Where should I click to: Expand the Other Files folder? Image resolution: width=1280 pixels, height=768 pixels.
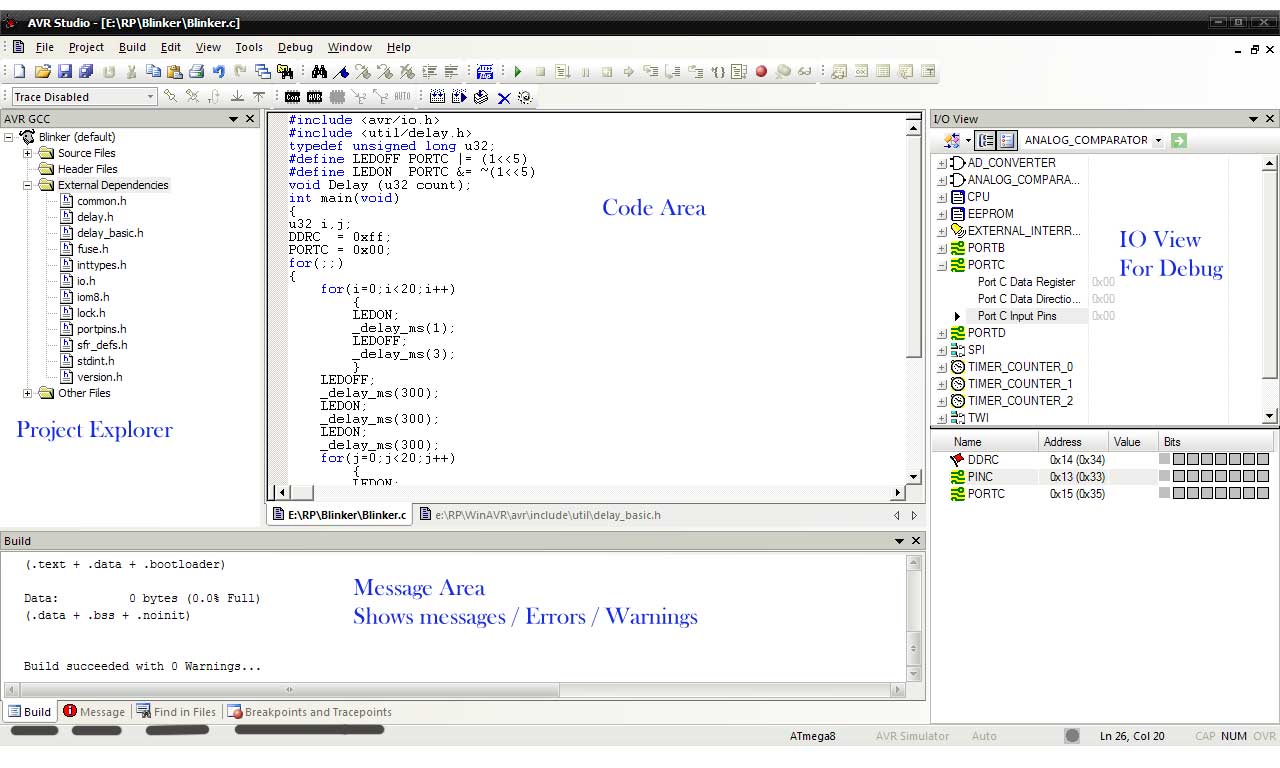pos(28,393)
